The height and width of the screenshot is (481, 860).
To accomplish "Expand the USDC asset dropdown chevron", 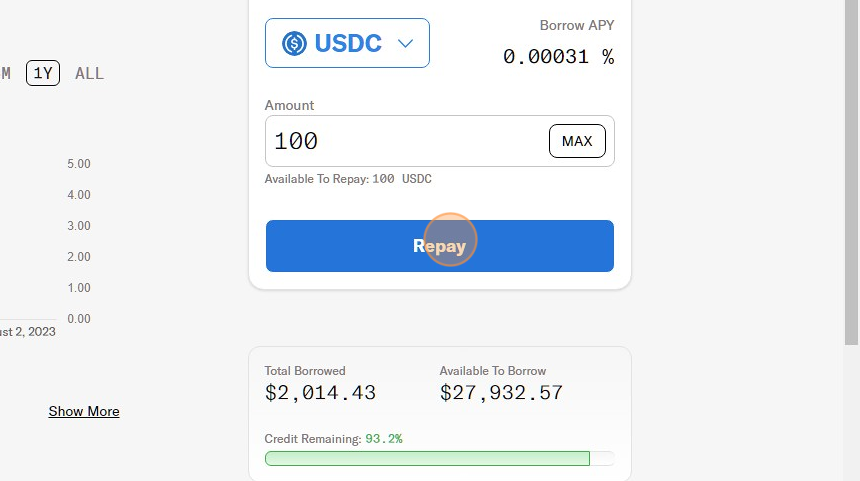I will tap(405, 43).
